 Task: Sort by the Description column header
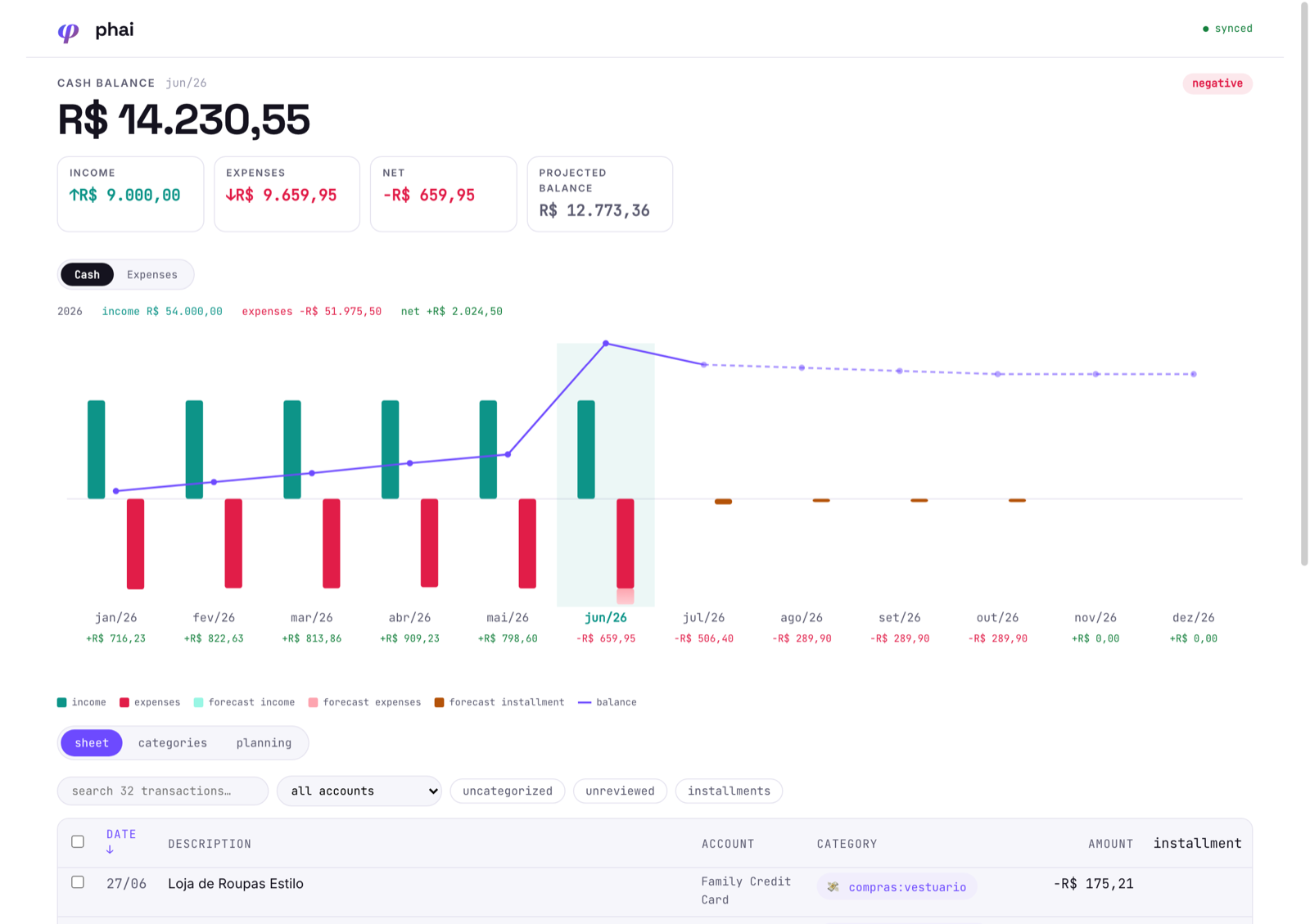[210, 844]
